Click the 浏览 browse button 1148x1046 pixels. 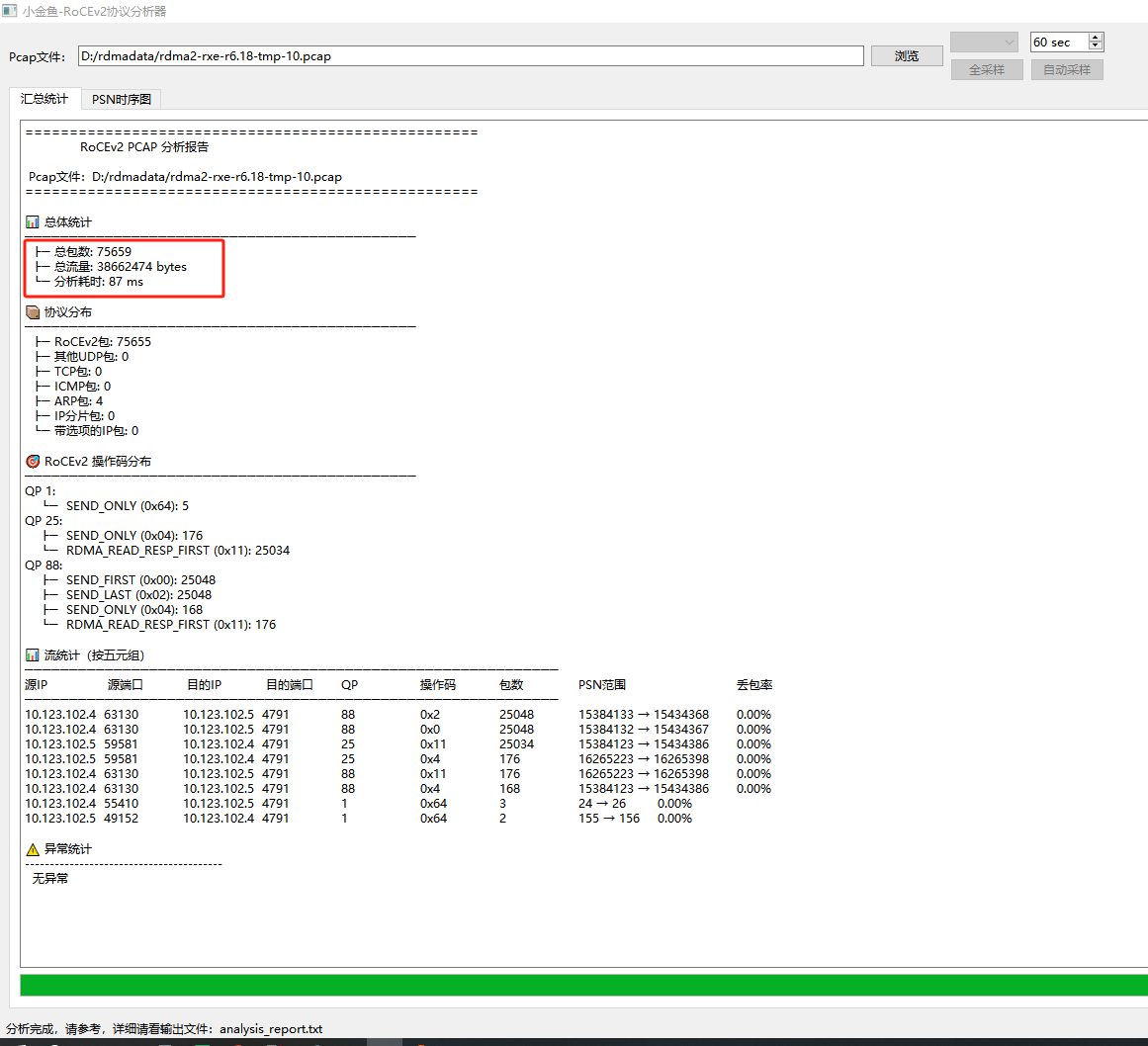coord(907,56)
